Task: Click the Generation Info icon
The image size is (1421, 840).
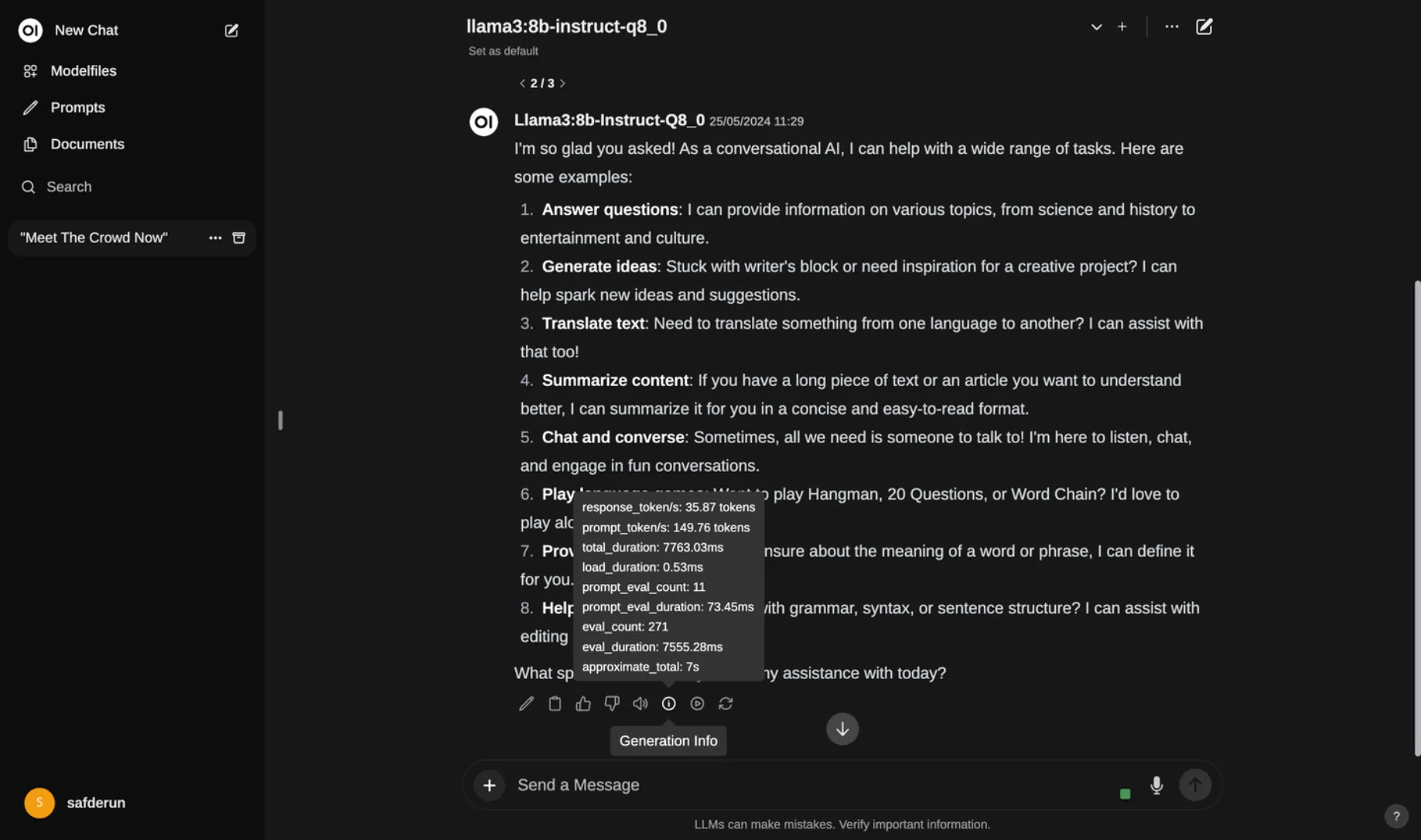Action: [x=669, y=703]
